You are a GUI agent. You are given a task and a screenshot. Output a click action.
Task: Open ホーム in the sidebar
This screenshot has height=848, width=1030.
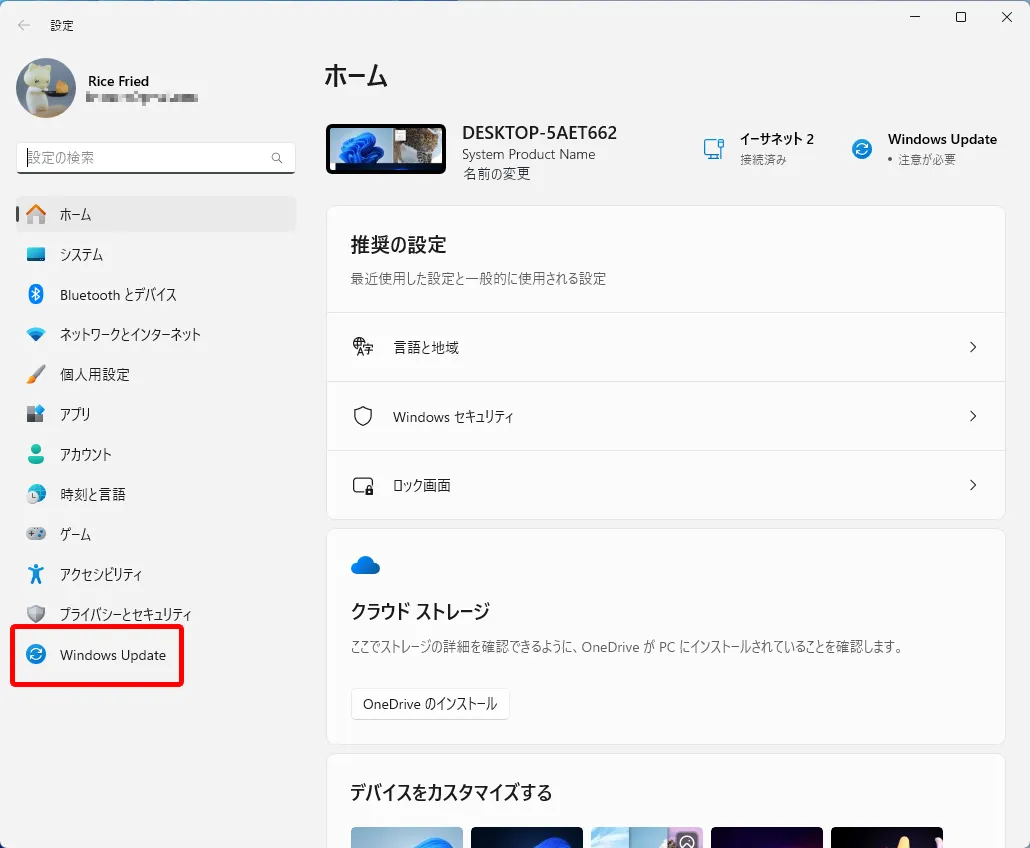(x=156, y=214)
